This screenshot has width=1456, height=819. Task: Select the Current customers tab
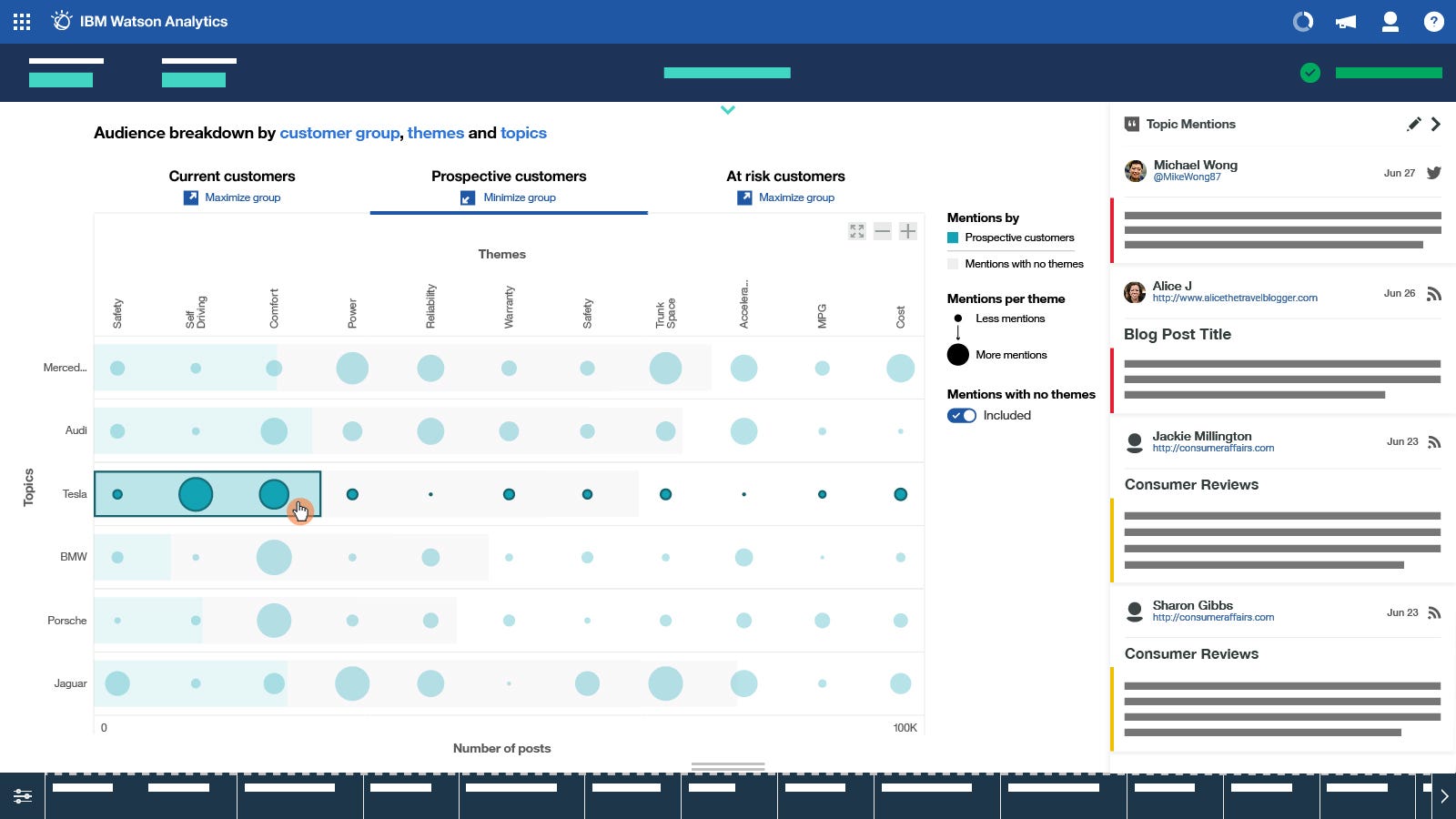[x=232, y=177]
